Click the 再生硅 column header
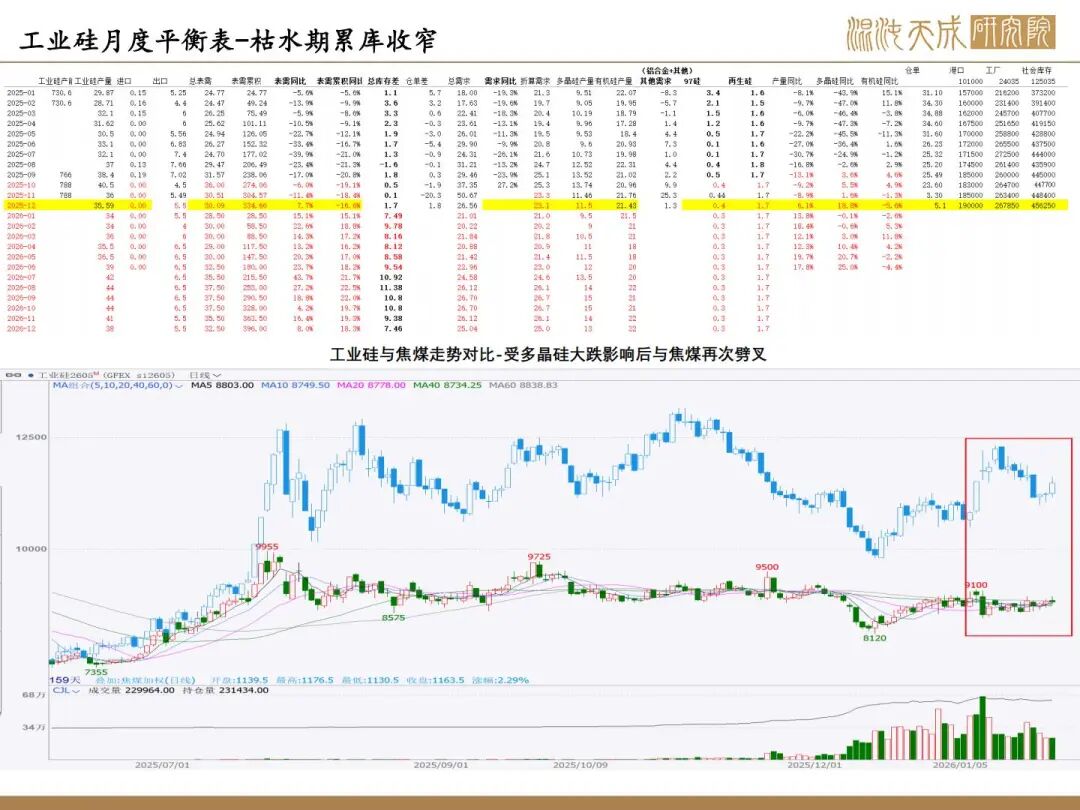Screen dimensions: 1080x810 [740, 81]
